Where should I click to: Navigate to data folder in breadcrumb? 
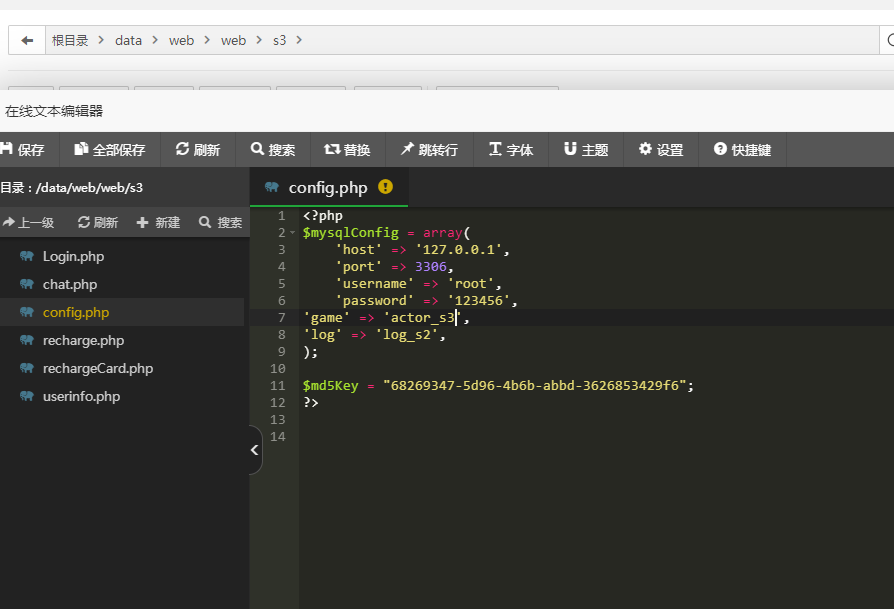(x=128, y=40)
